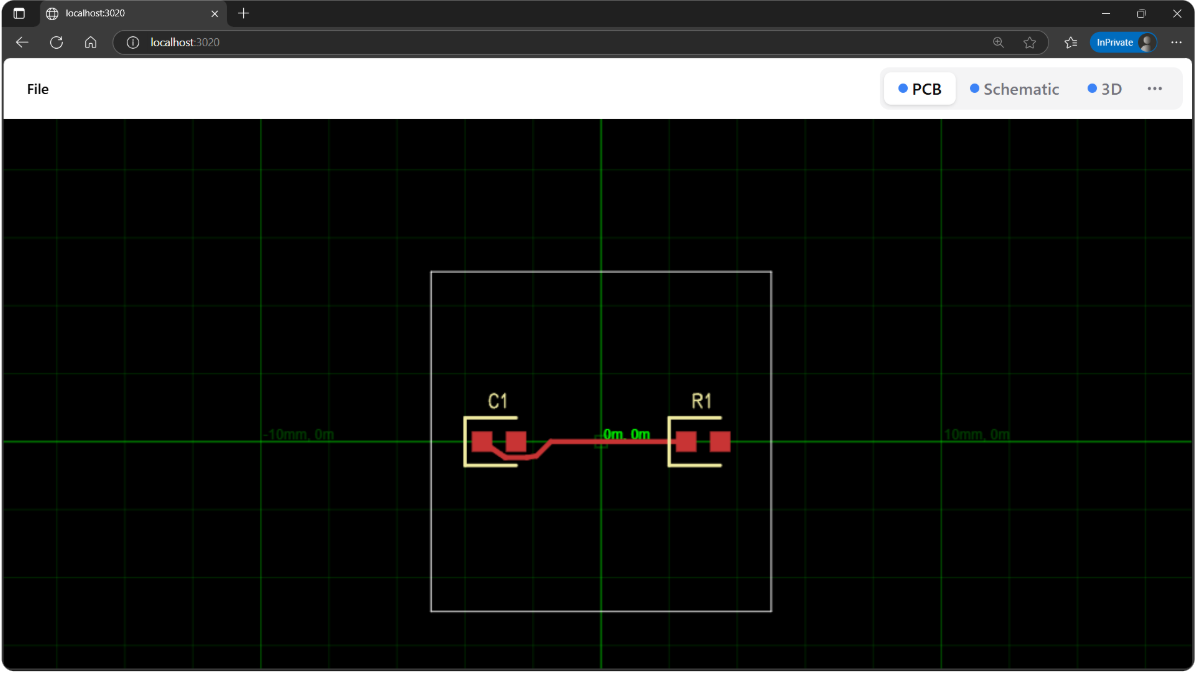Screen dimensions: 1198x673
Task: Click the InPrivate badge button
Action: pos(1115,42)
